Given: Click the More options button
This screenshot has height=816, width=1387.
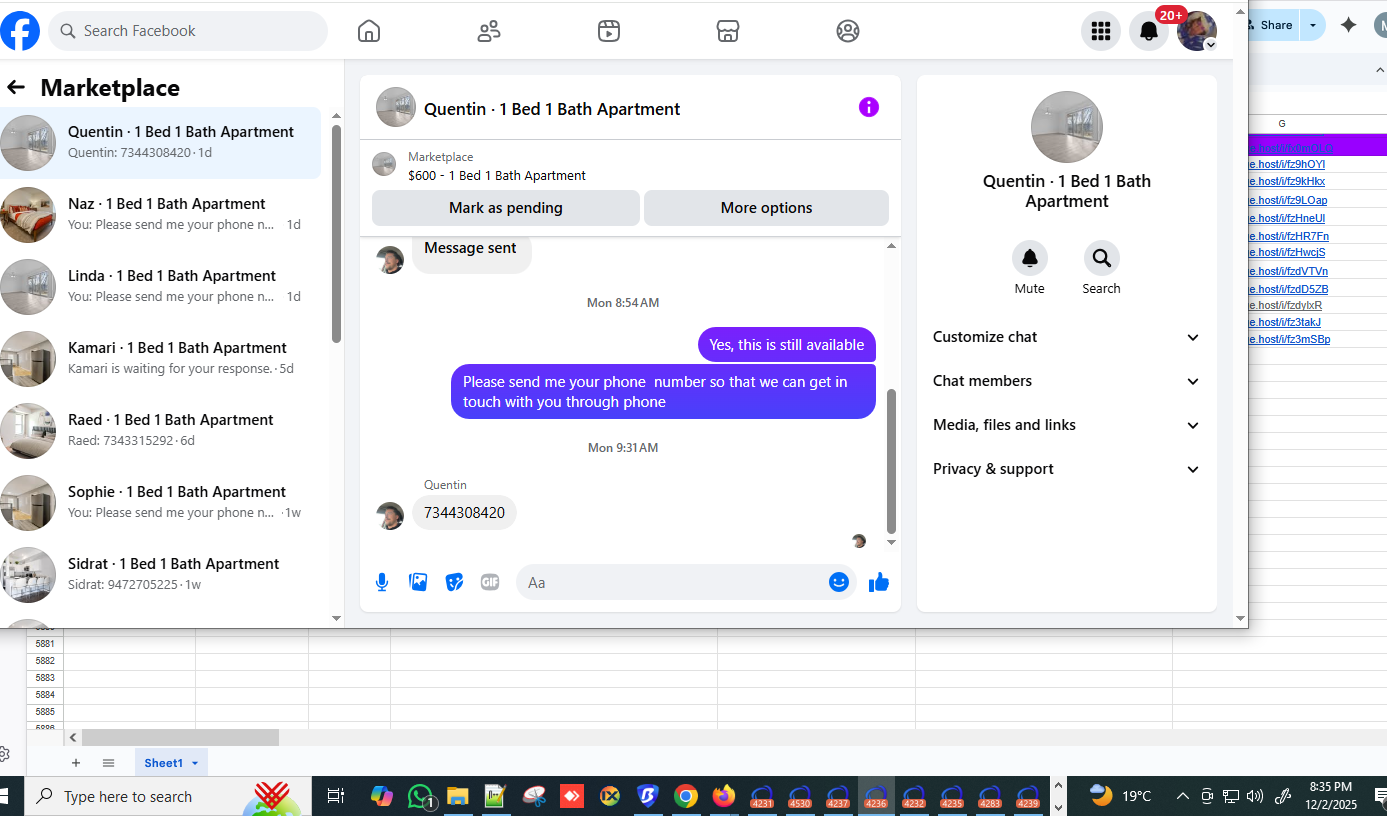Looking at the screenshot, I should click(x=766, y=208).
